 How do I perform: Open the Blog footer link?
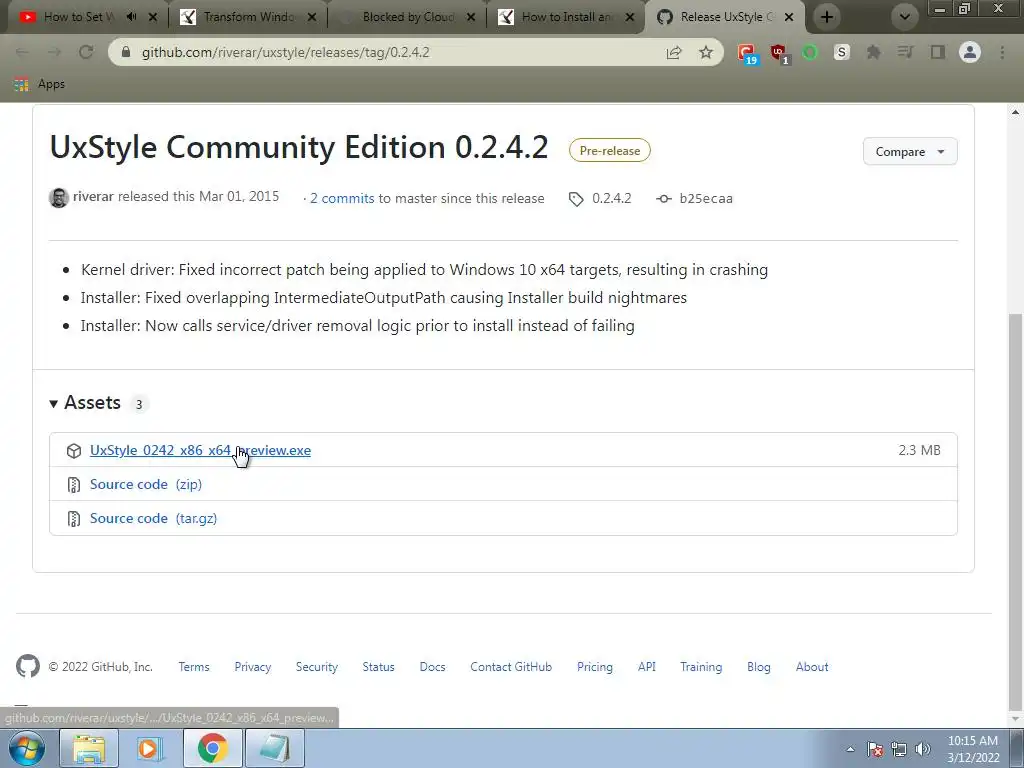(759, 667)
